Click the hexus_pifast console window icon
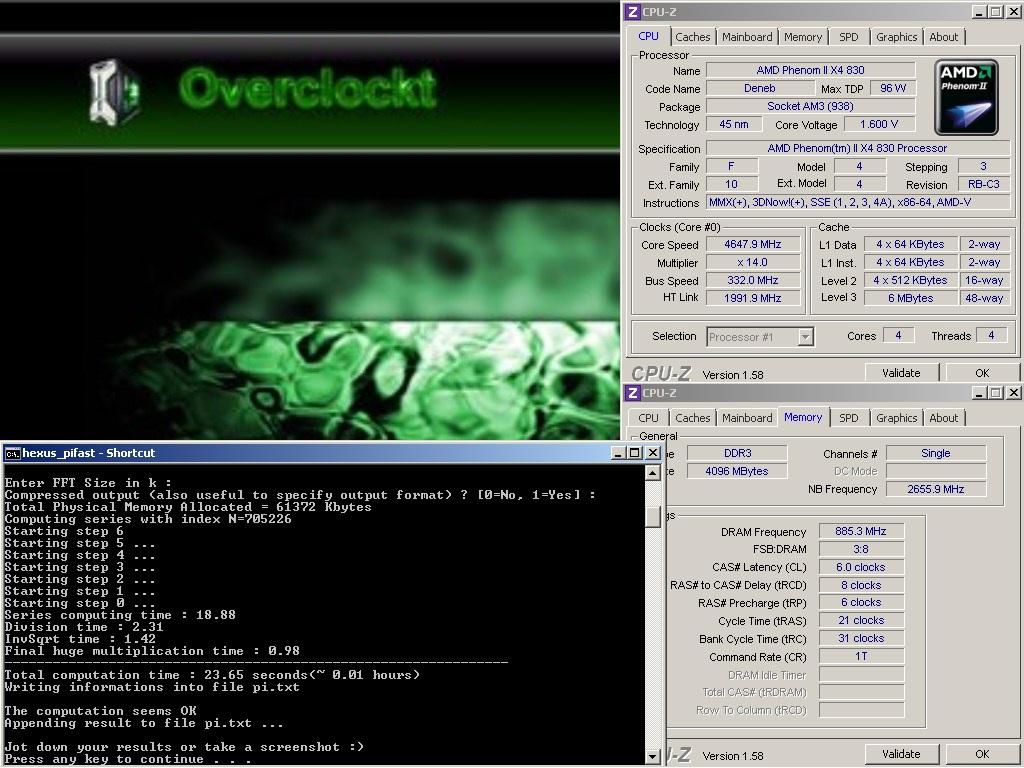Image resolution: width=1024 pixels, height=768 pixels. (12, 453)
